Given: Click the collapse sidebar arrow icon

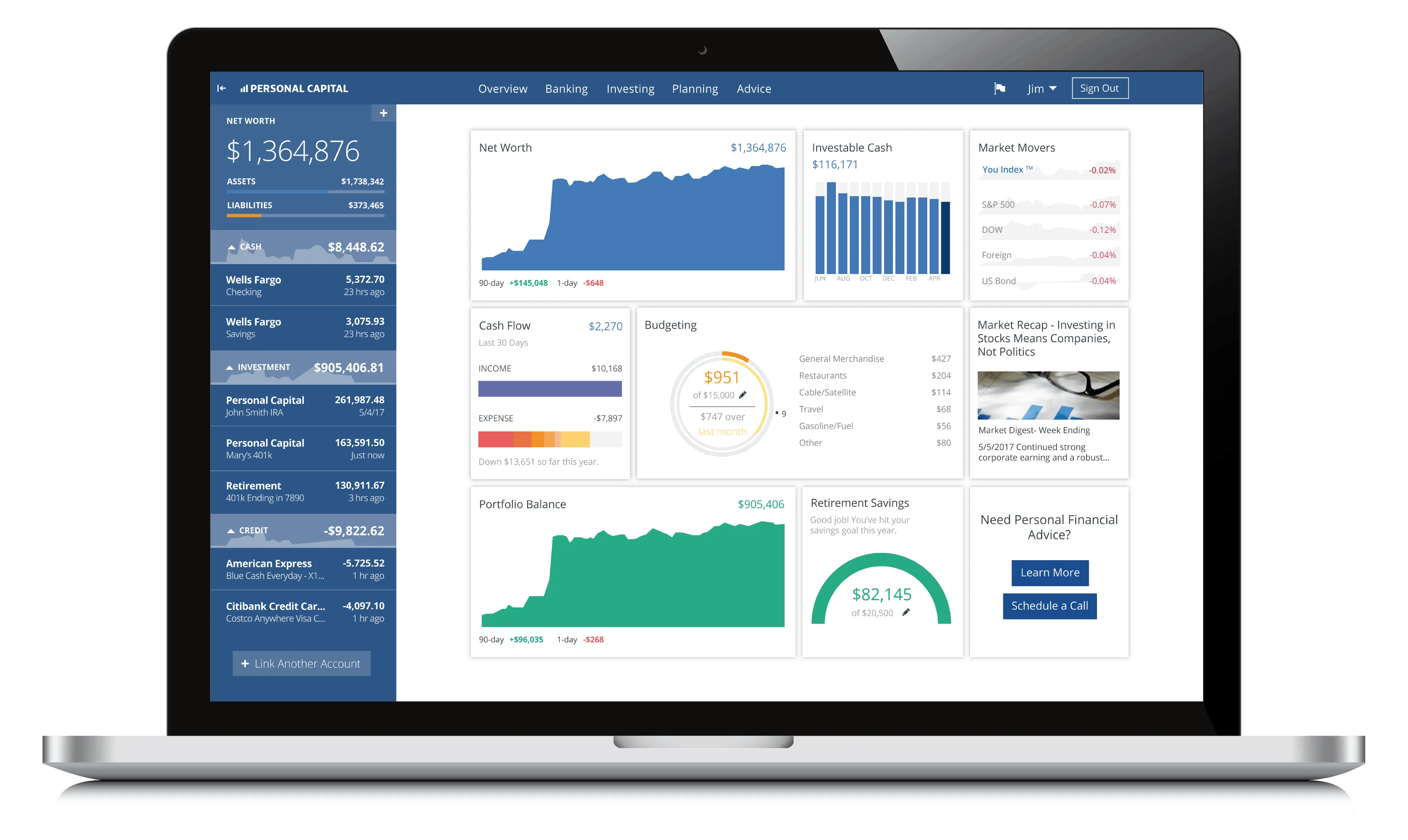Looking at the screenshot, I should pyautogui.click(x=225, y=88).
